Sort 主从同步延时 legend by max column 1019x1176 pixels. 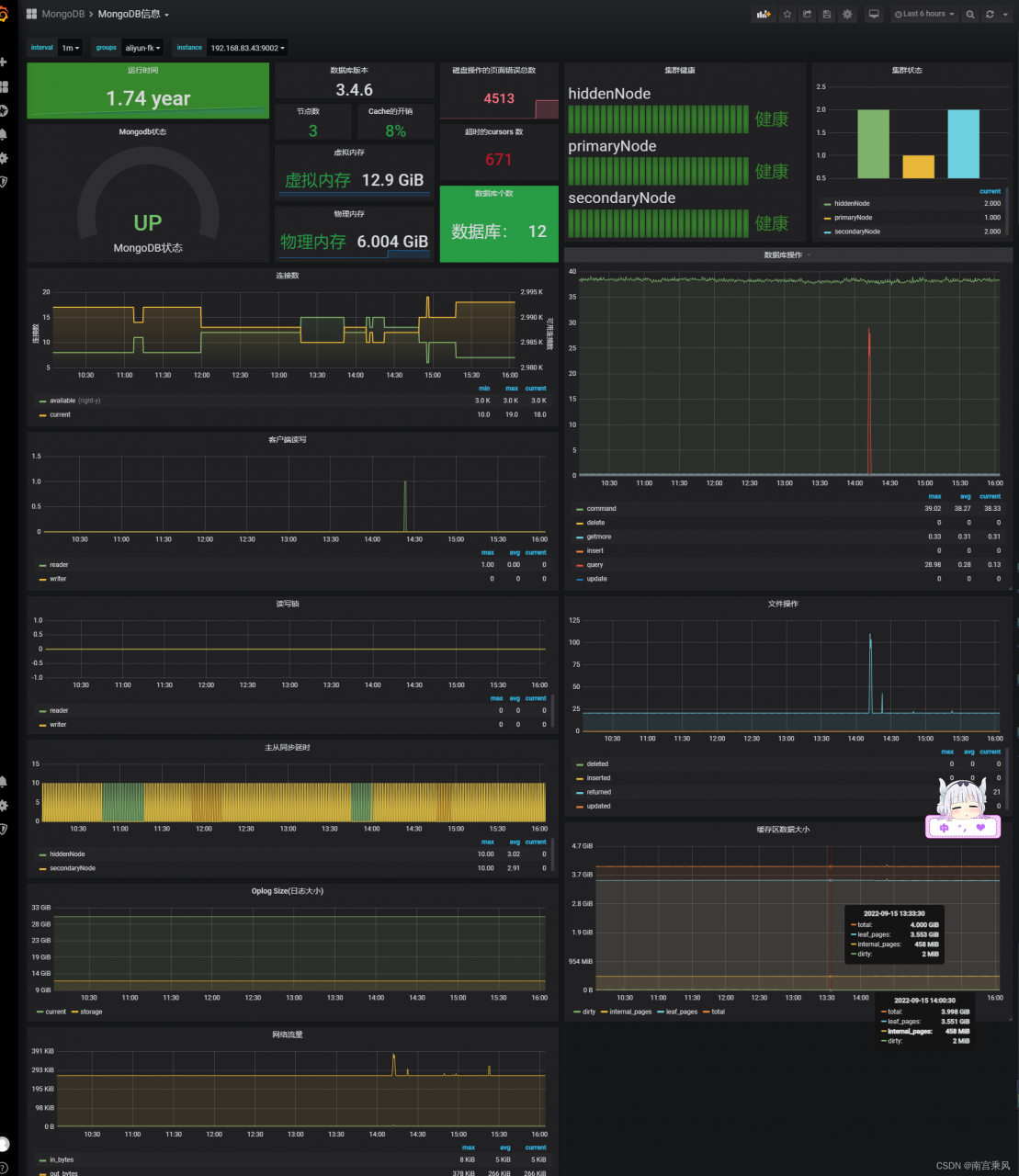(488, 842)
